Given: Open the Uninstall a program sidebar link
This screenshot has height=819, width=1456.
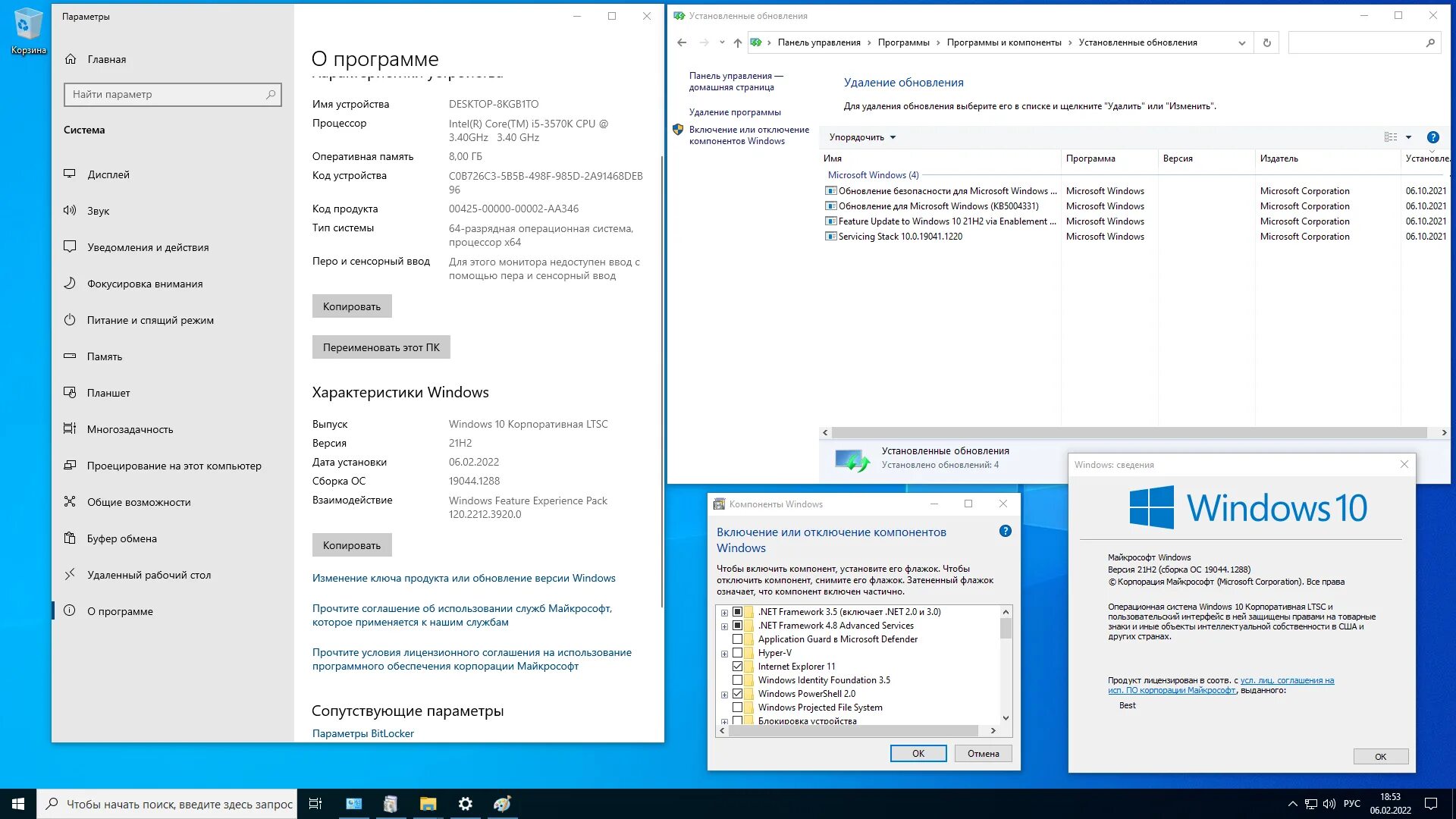Looking at the screenshot, I should click(x=734, y=112).
